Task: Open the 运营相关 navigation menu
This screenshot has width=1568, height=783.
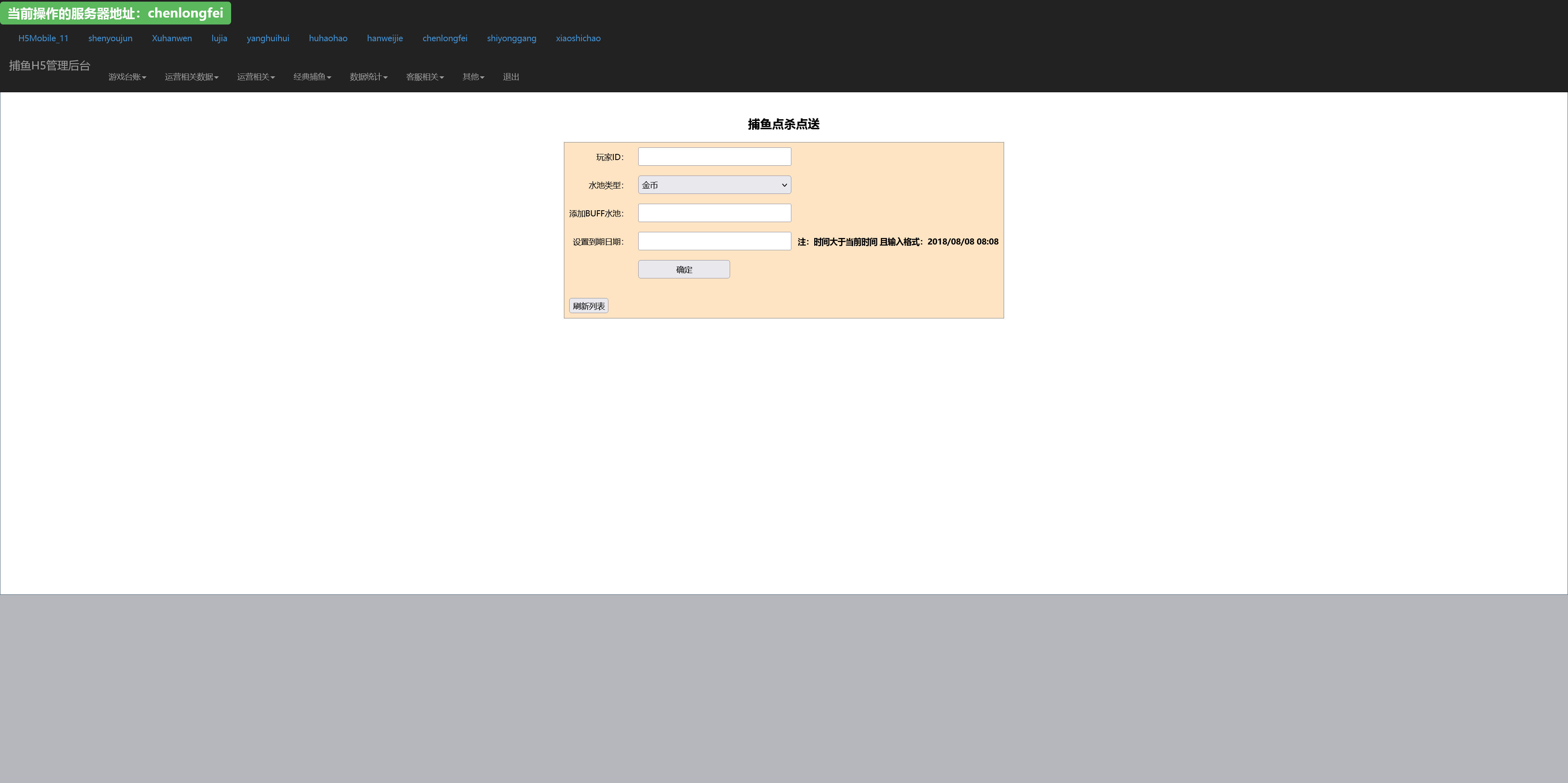Action: point(256,77)
